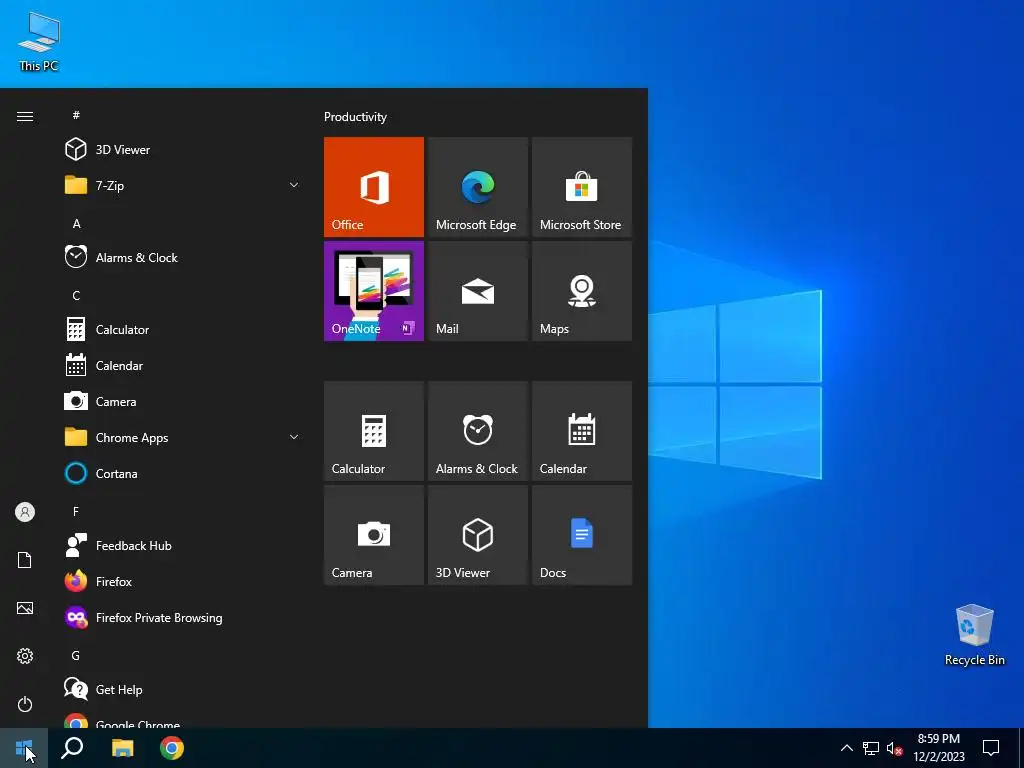Open taskbar Search magnifier
The image size is (1024, 768).
pos(72,748)
